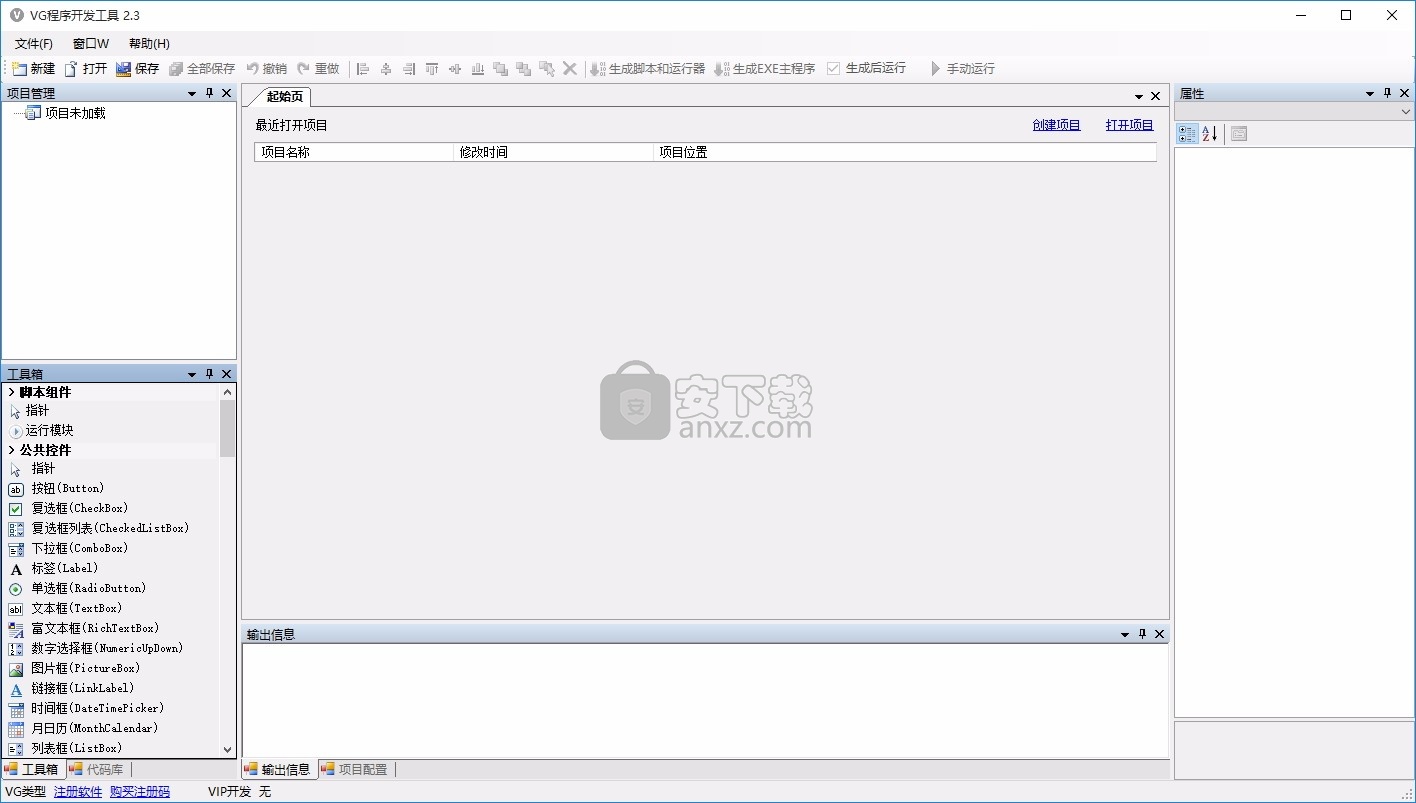Click the 购买注册码 link
The height and width of the screenshot is (803, 1416).
pyautogui.click(x=140, y=792)
